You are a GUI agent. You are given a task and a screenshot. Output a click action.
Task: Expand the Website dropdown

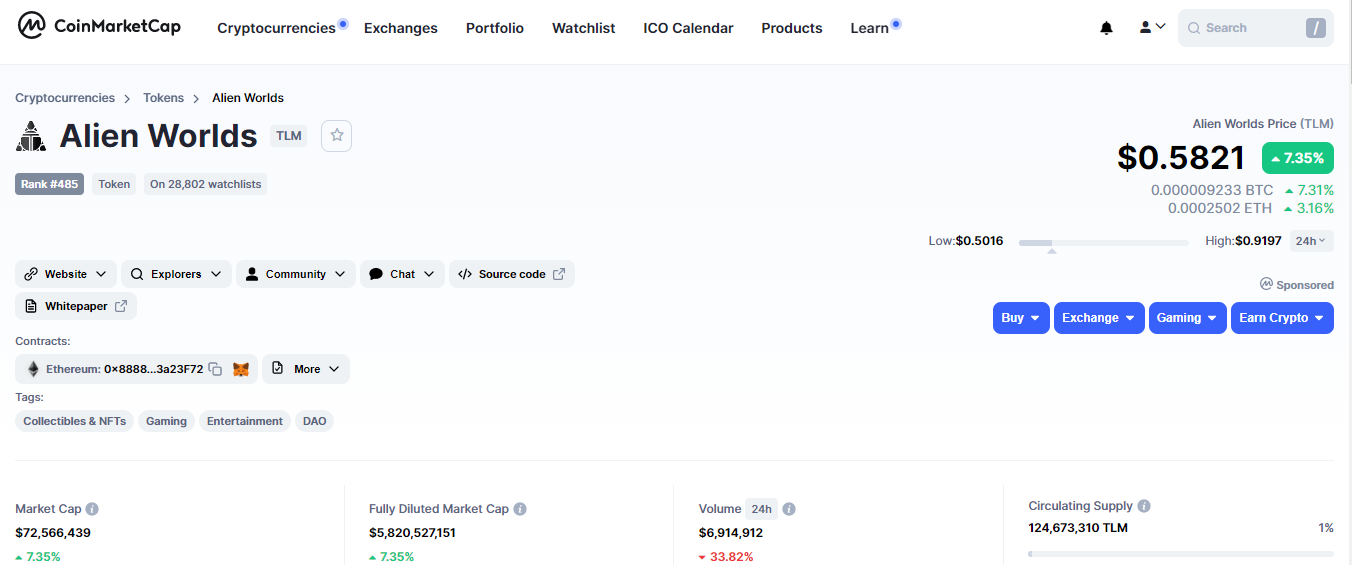66,274
